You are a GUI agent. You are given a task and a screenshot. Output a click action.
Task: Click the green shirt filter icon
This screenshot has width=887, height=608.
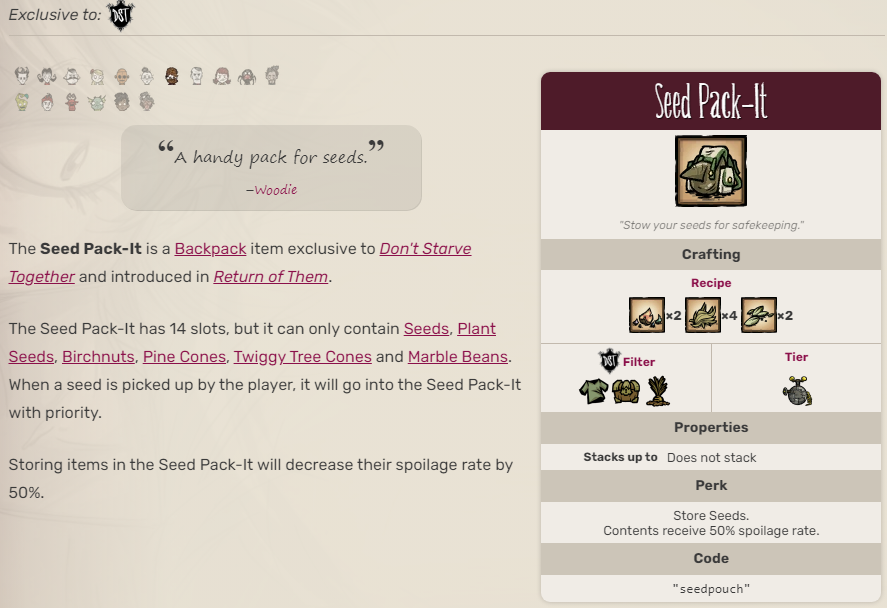coord(594,390)
